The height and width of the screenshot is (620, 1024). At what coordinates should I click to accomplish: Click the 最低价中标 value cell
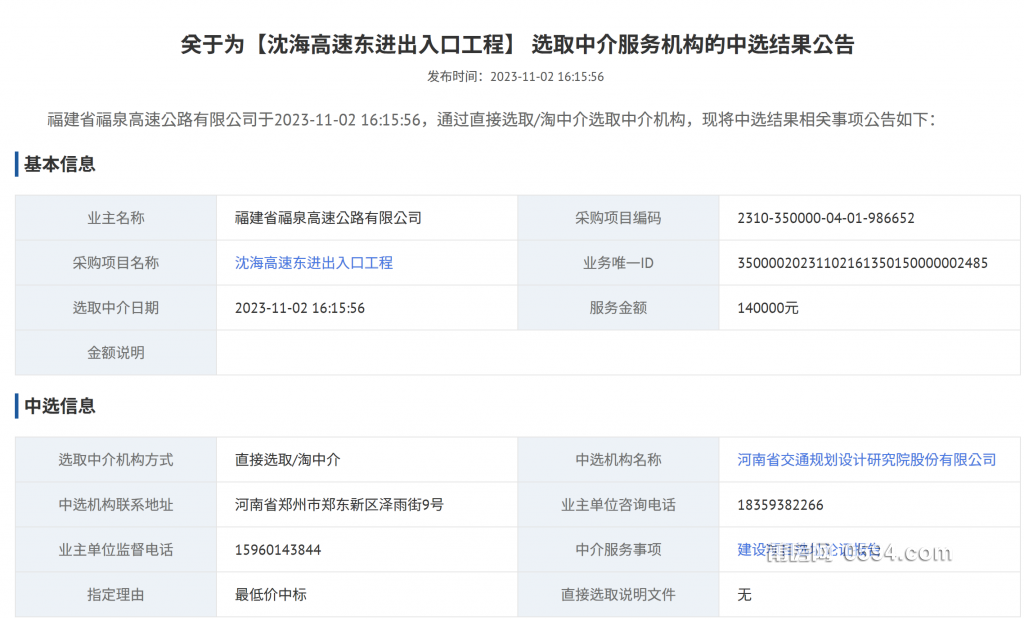(367, 595)
